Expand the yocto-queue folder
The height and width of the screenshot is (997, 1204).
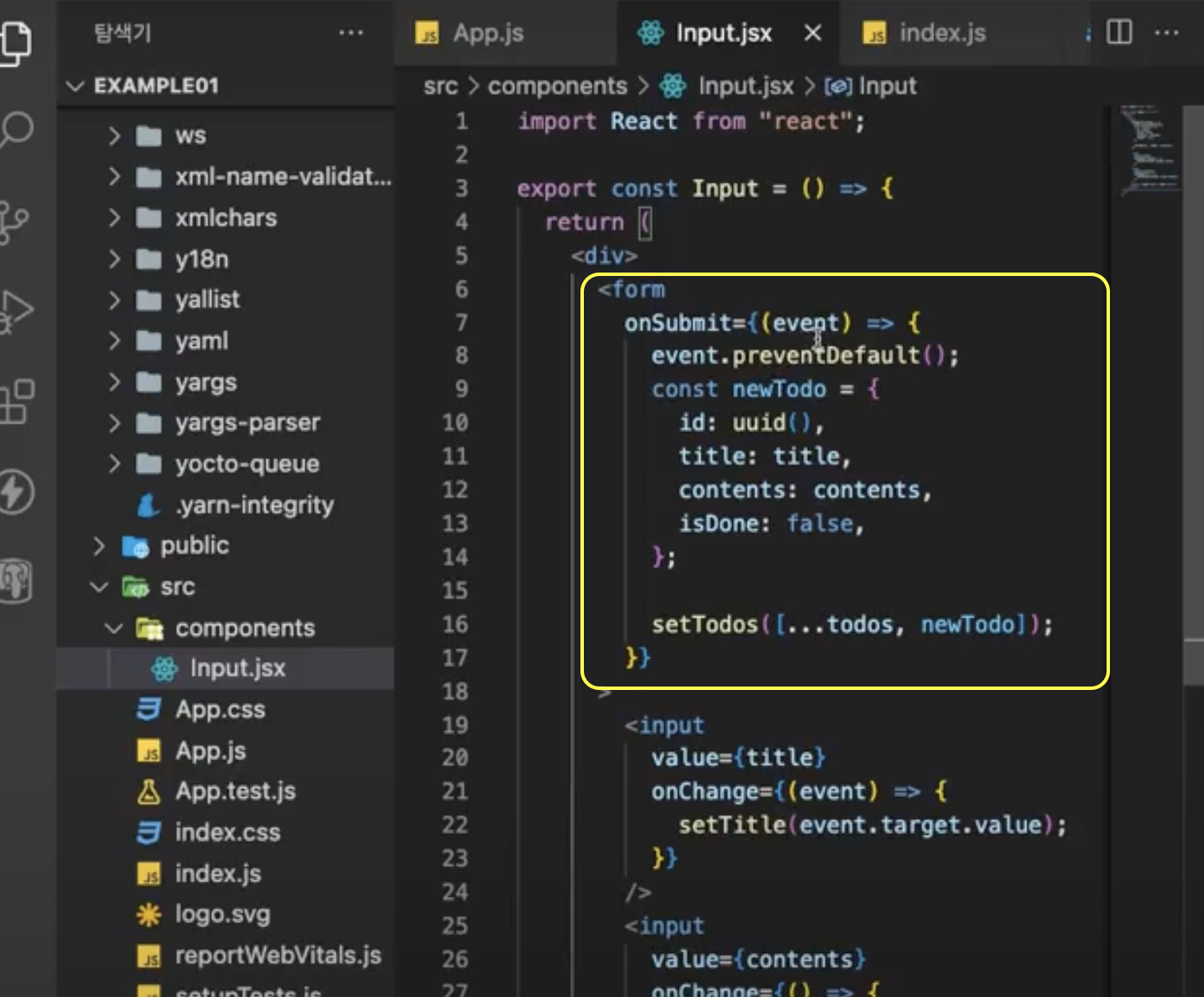click(x=114, y=464)
